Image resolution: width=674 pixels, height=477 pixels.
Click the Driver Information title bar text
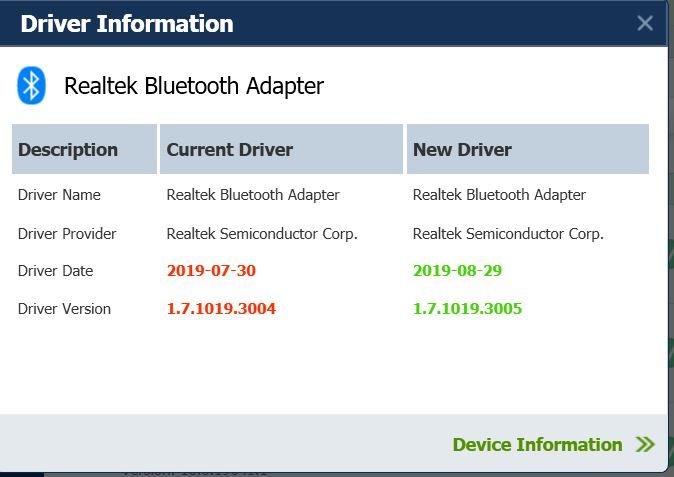pyautogui.click(x=127, y=24)
